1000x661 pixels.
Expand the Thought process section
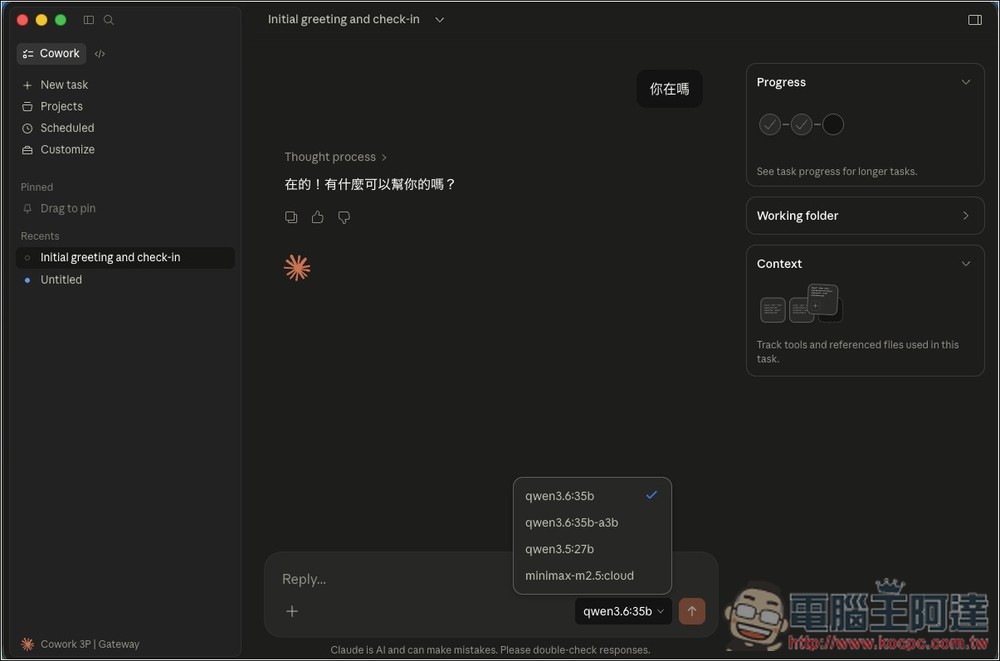[334, 156]
